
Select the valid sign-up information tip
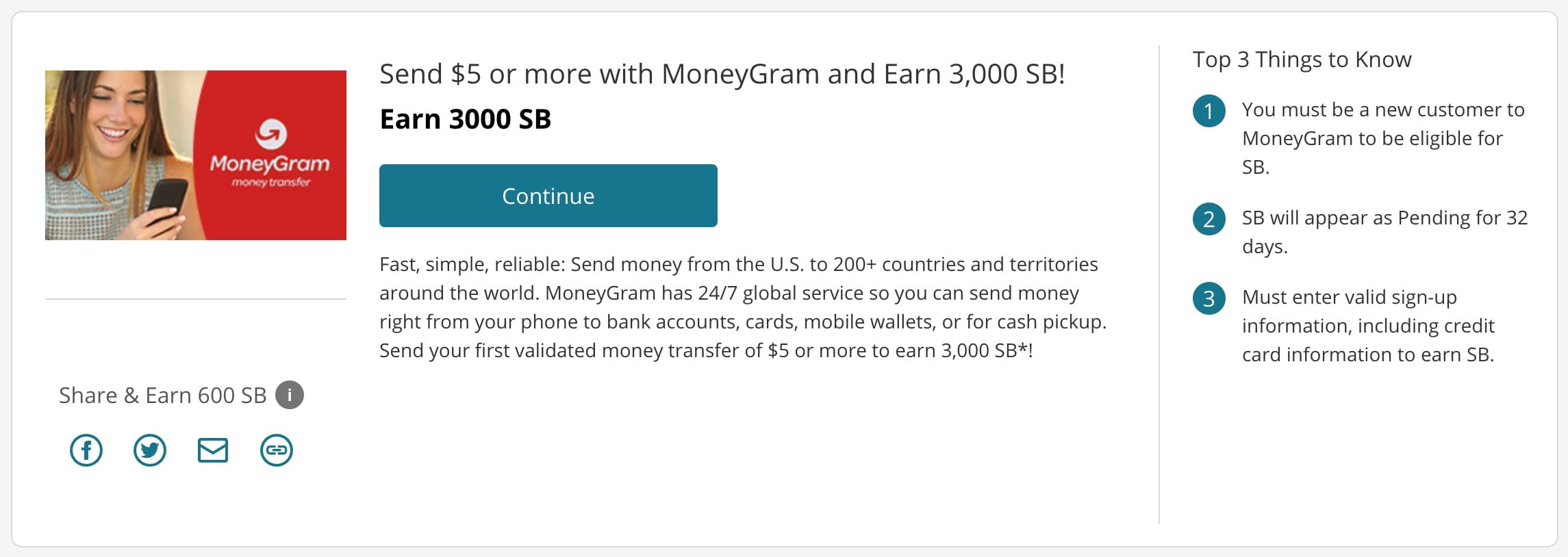pos(1377,326)
